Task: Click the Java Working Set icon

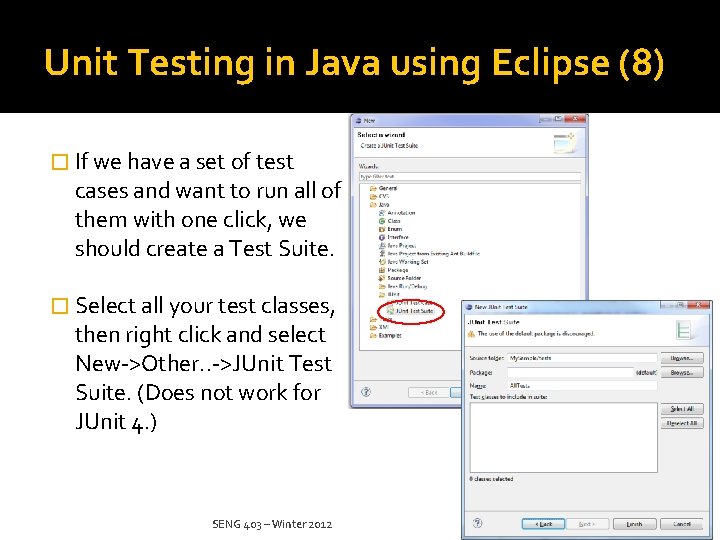Action: (382, 262)
